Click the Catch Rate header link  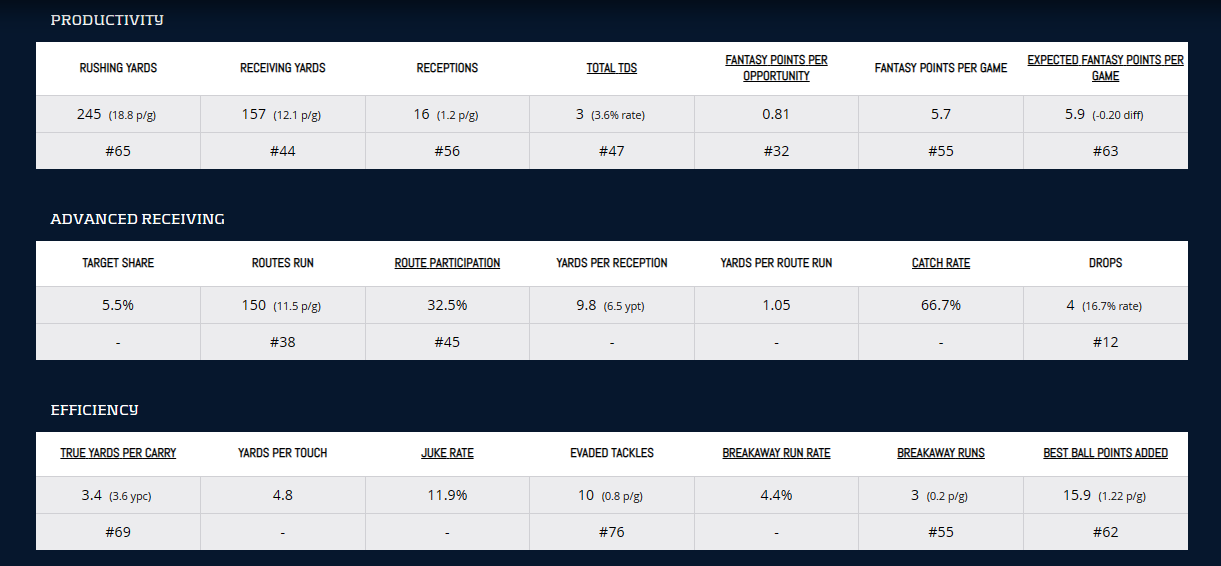[940, 263]
